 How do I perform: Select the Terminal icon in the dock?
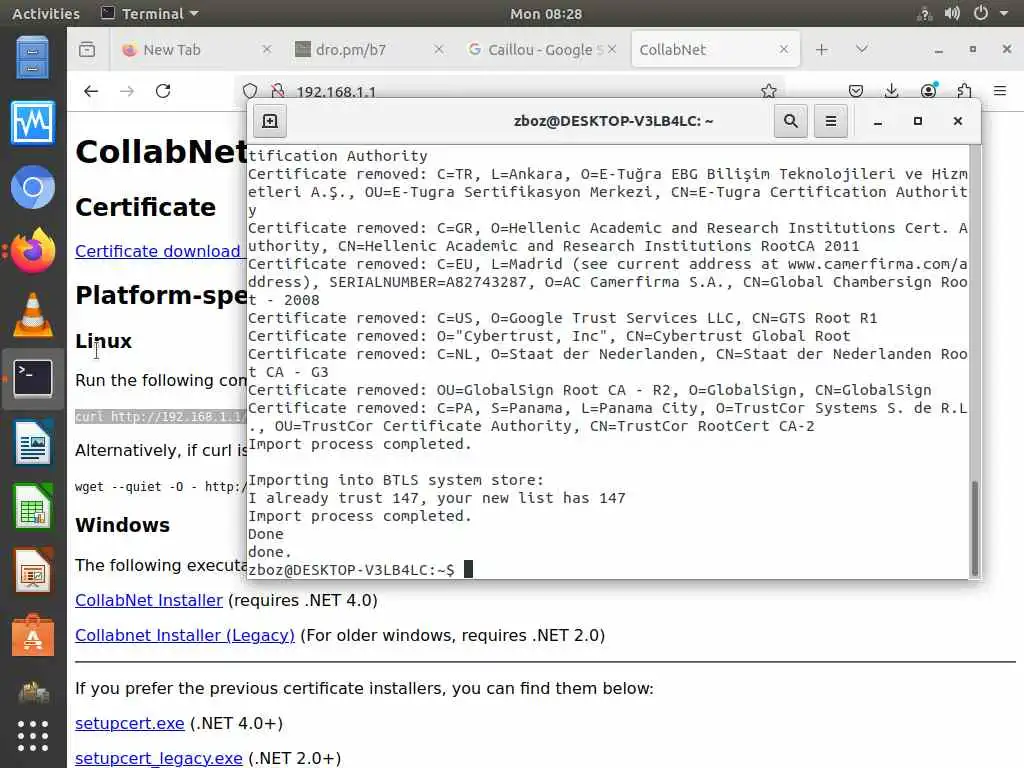(x=33, y=378)
